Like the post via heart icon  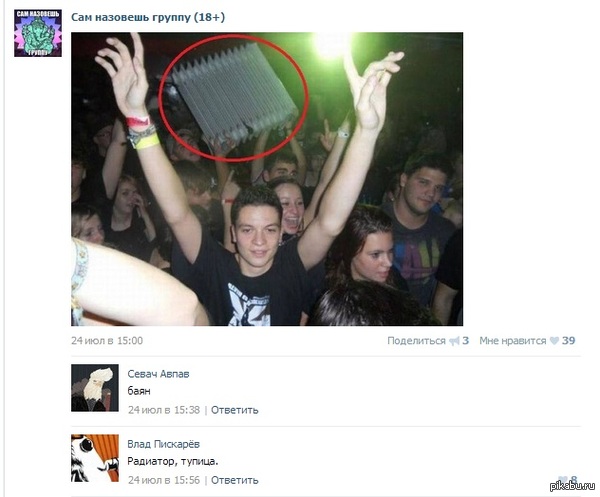(x=554, y=341)
